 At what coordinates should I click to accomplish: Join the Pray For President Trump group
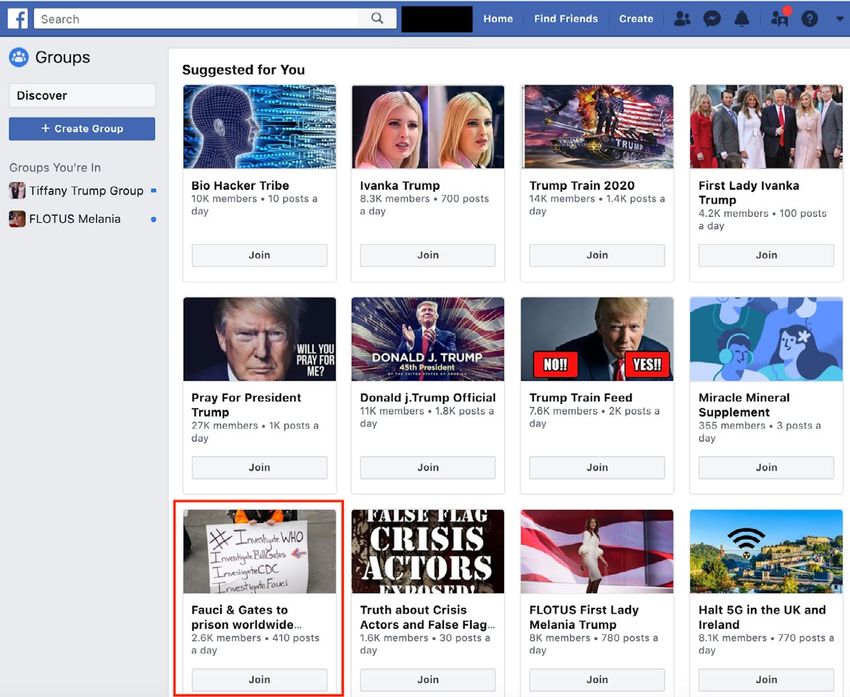tap(259, 468)
